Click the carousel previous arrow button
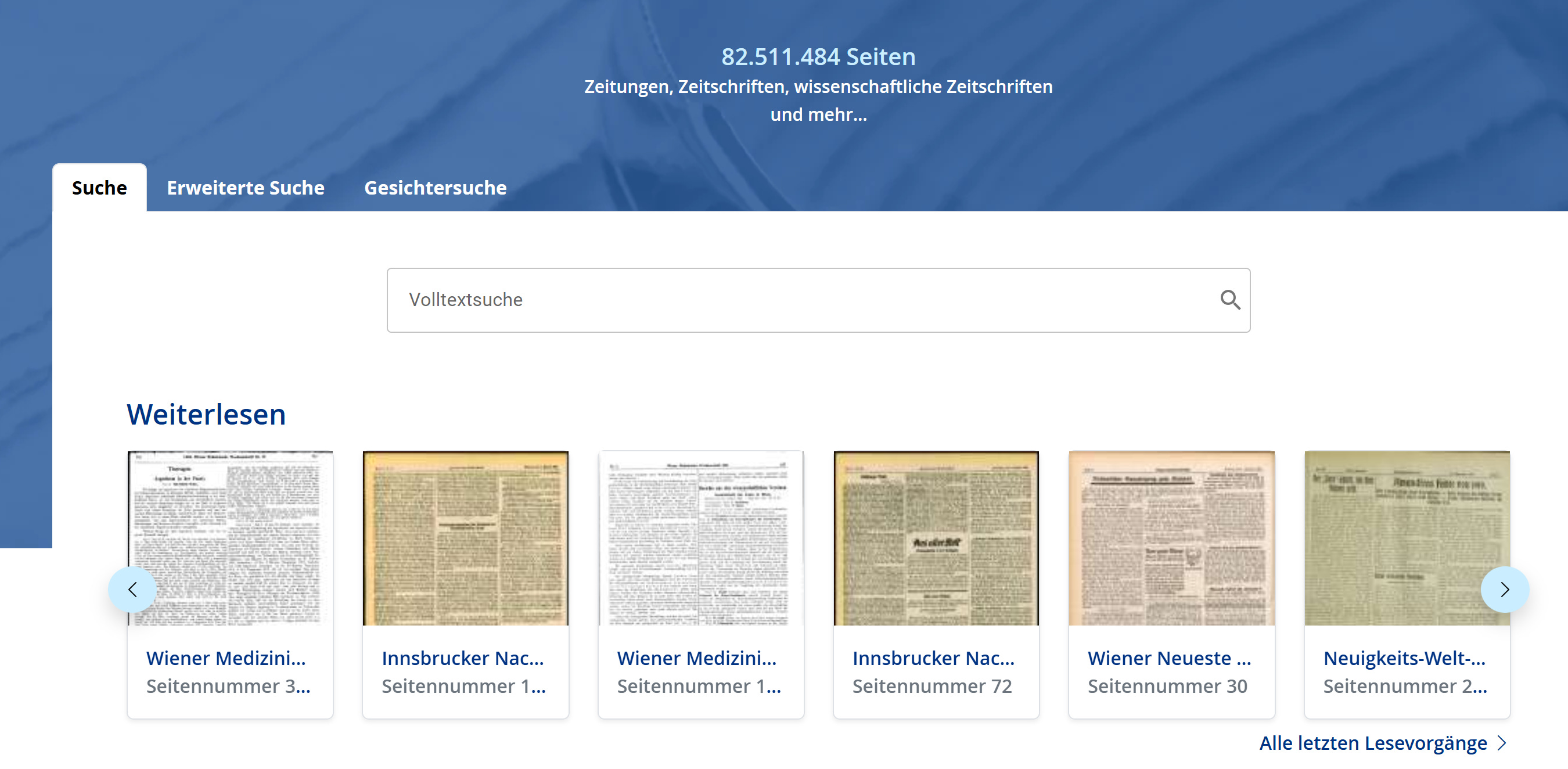 click(x=132, y=589)
